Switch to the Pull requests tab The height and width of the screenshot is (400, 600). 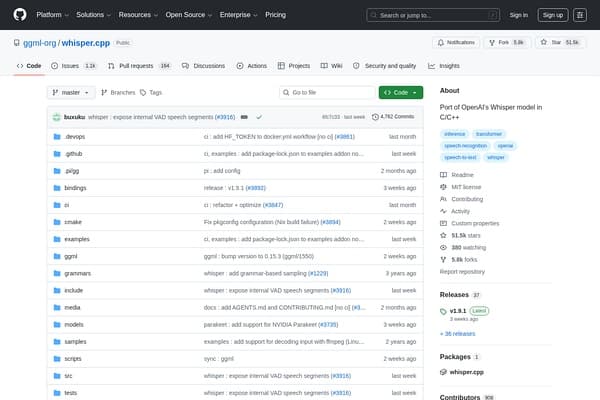coord(139,66)
